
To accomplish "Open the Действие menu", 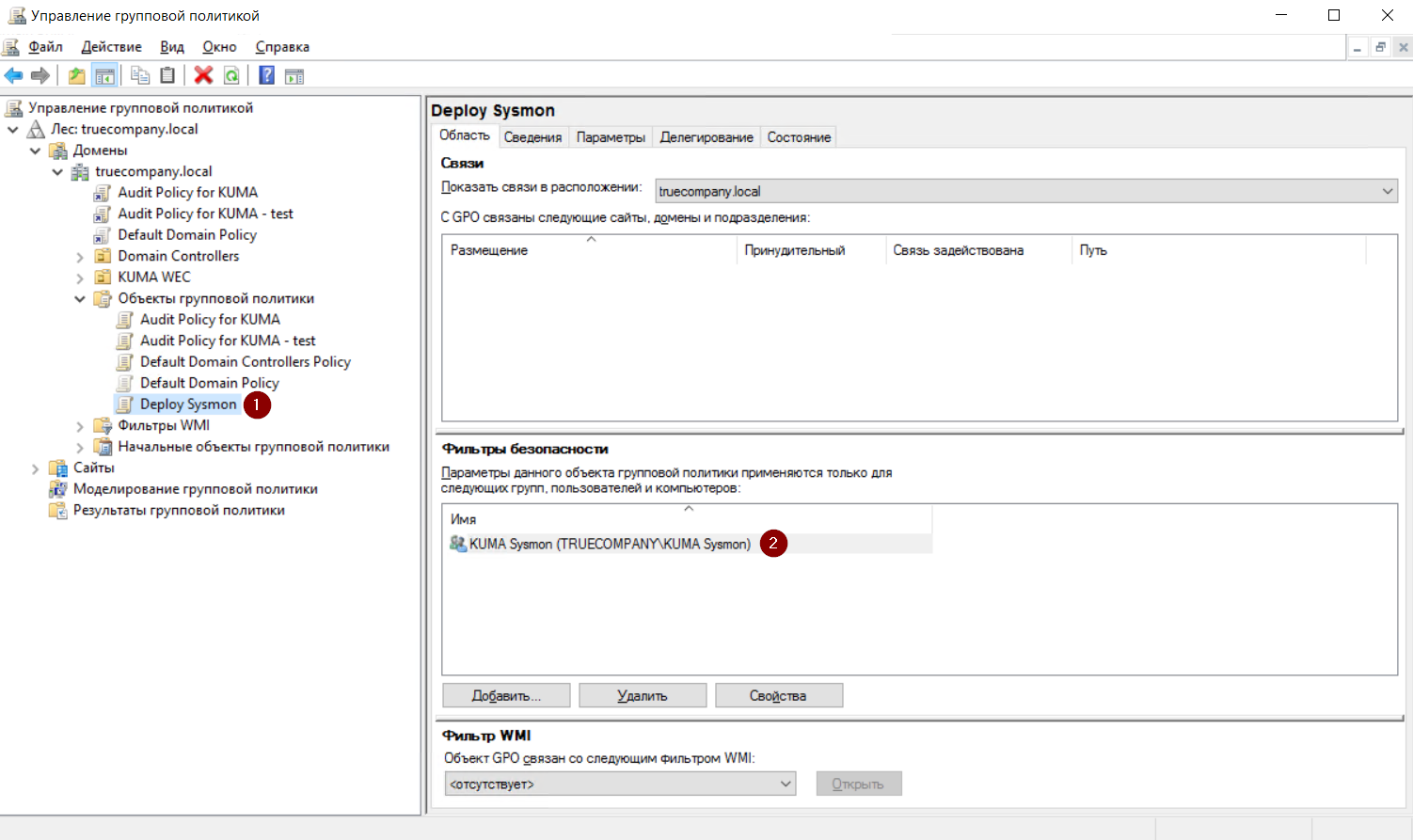I will (x=111, y=47).
